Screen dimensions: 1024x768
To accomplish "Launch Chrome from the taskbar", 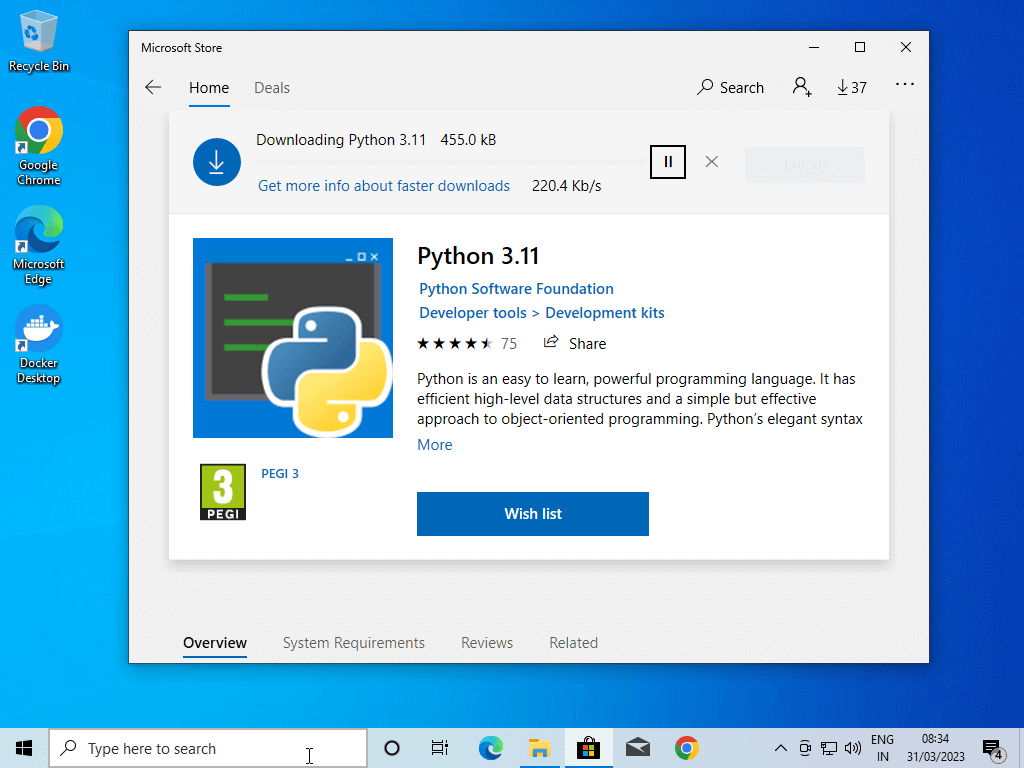I will coord(687,748).
